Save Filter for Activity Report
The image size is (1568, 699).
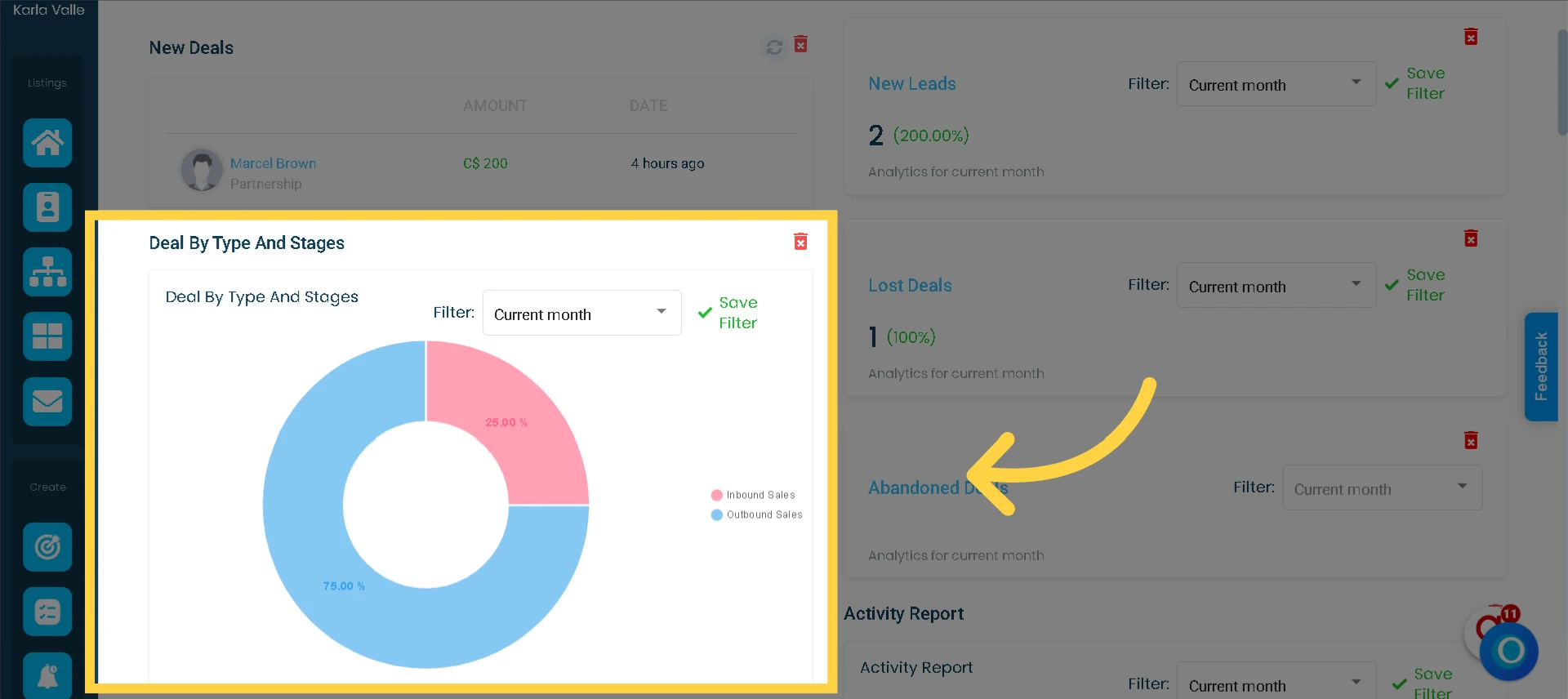pos(1423,683)
